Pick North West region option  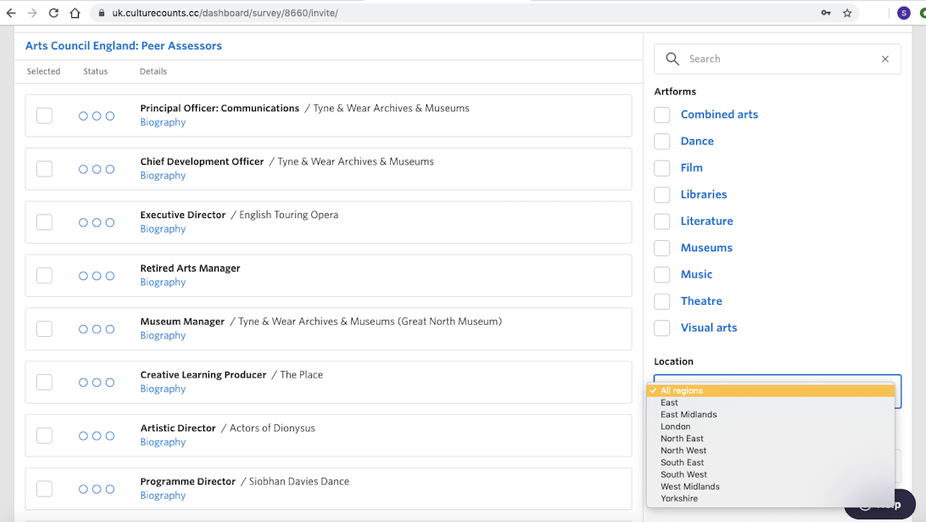point(771,451)
